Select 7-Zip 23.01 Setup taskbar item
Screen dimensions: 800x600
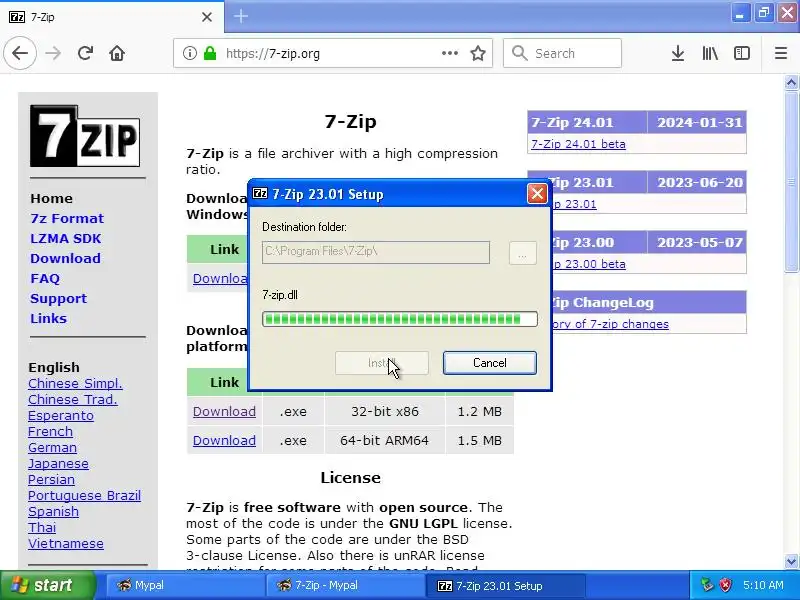(505, 585)
